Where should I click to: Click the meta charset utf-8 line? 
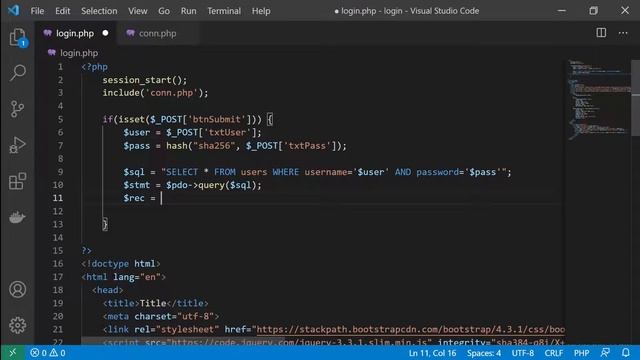pos(161,316)
